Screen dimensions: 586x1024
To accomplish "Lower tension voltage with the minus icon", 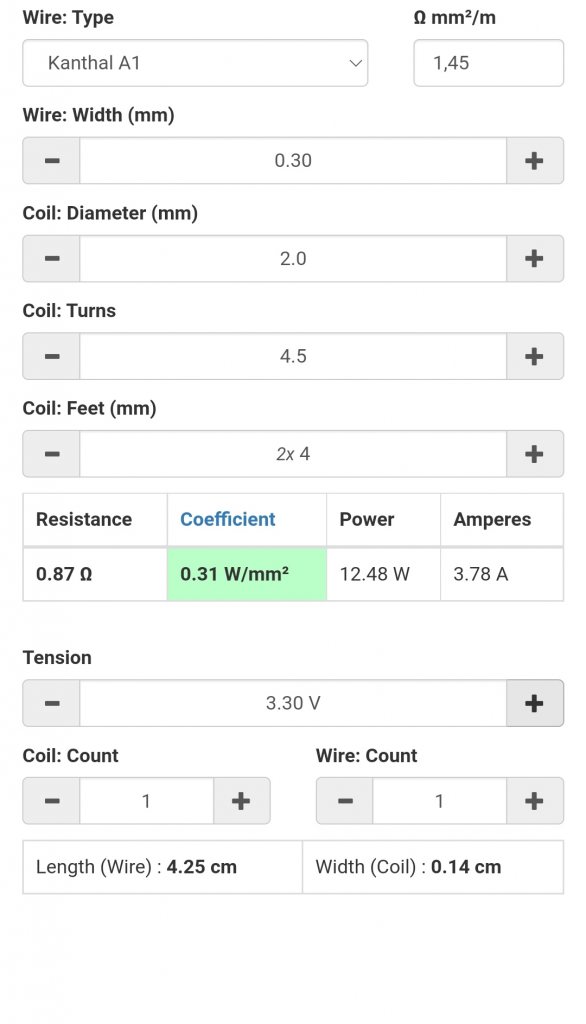I will pyautogui.click(x=52, y=703).
